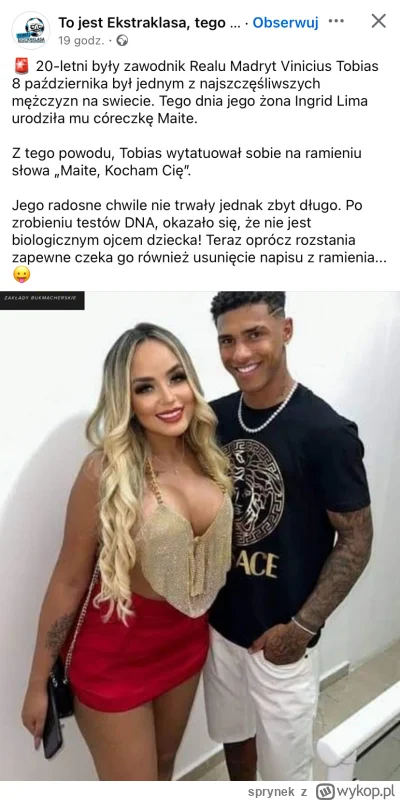Click the Medusa logo on the black t-shirt
This screenshot has height=801, width=400.
[253, 491]
